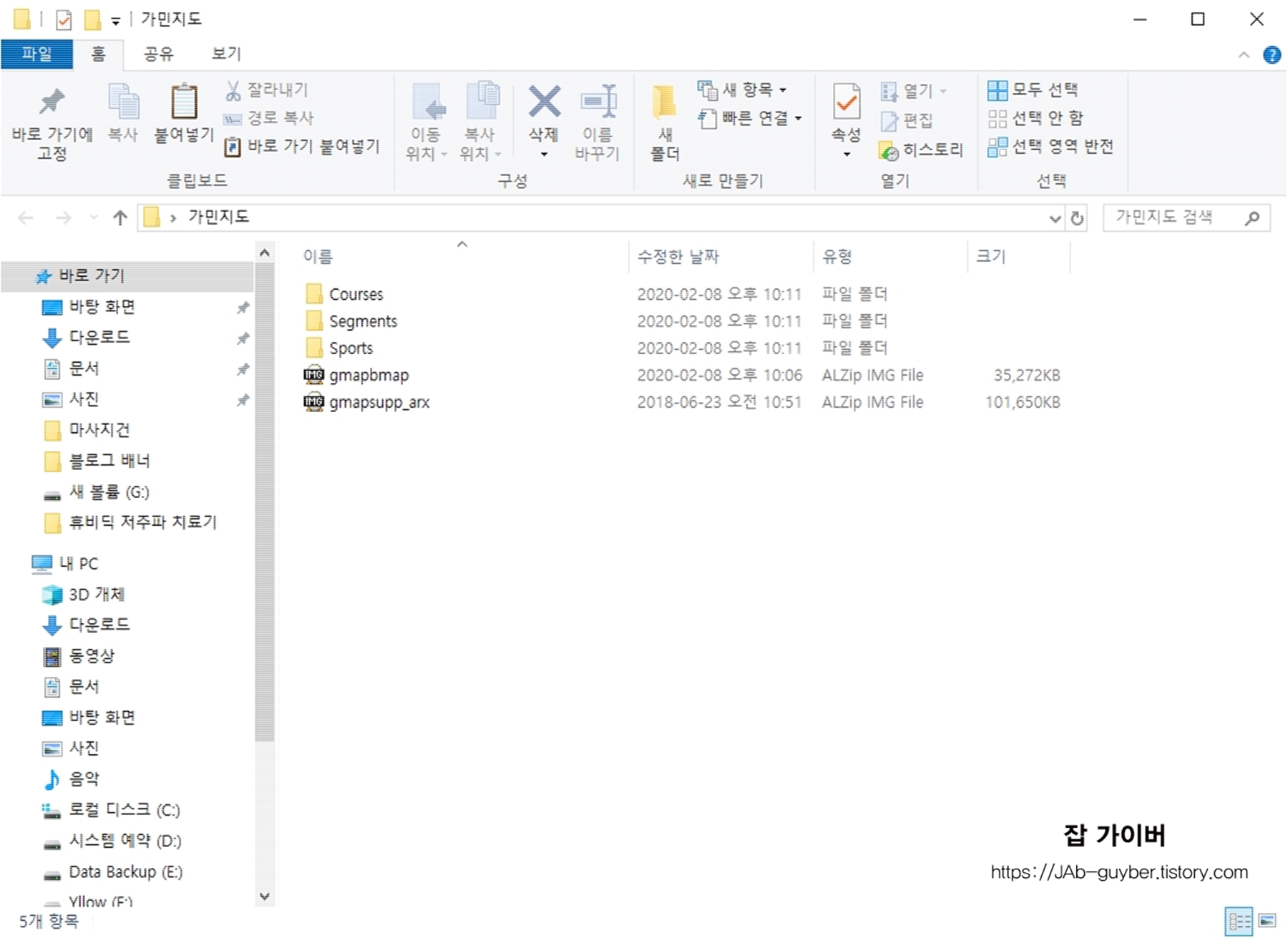Open the address bar dropdown arrow
The height and width of the screenshot is (938, 1288).
pos(1055,218)
